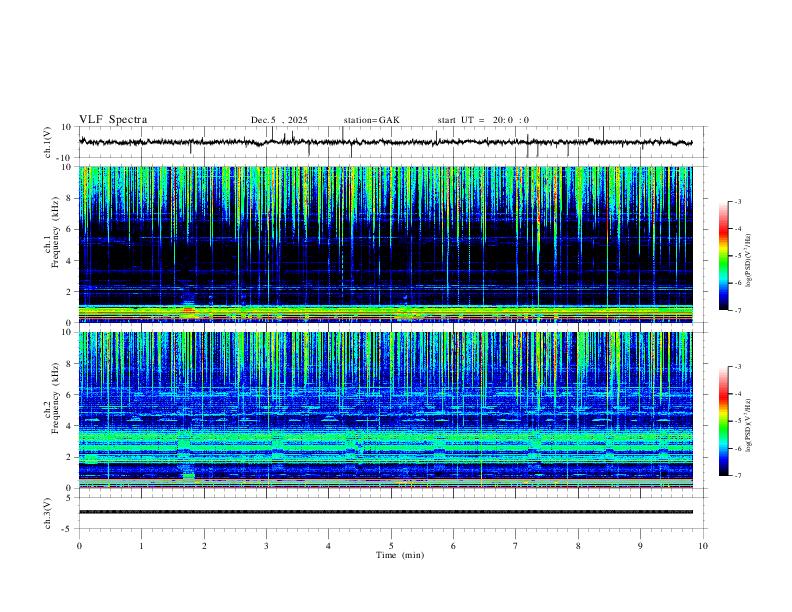This screenshot has width=792, height=612.
Task: Select the log(PSD) label beside ch.1 colorbar
Action: coord(749,260)
